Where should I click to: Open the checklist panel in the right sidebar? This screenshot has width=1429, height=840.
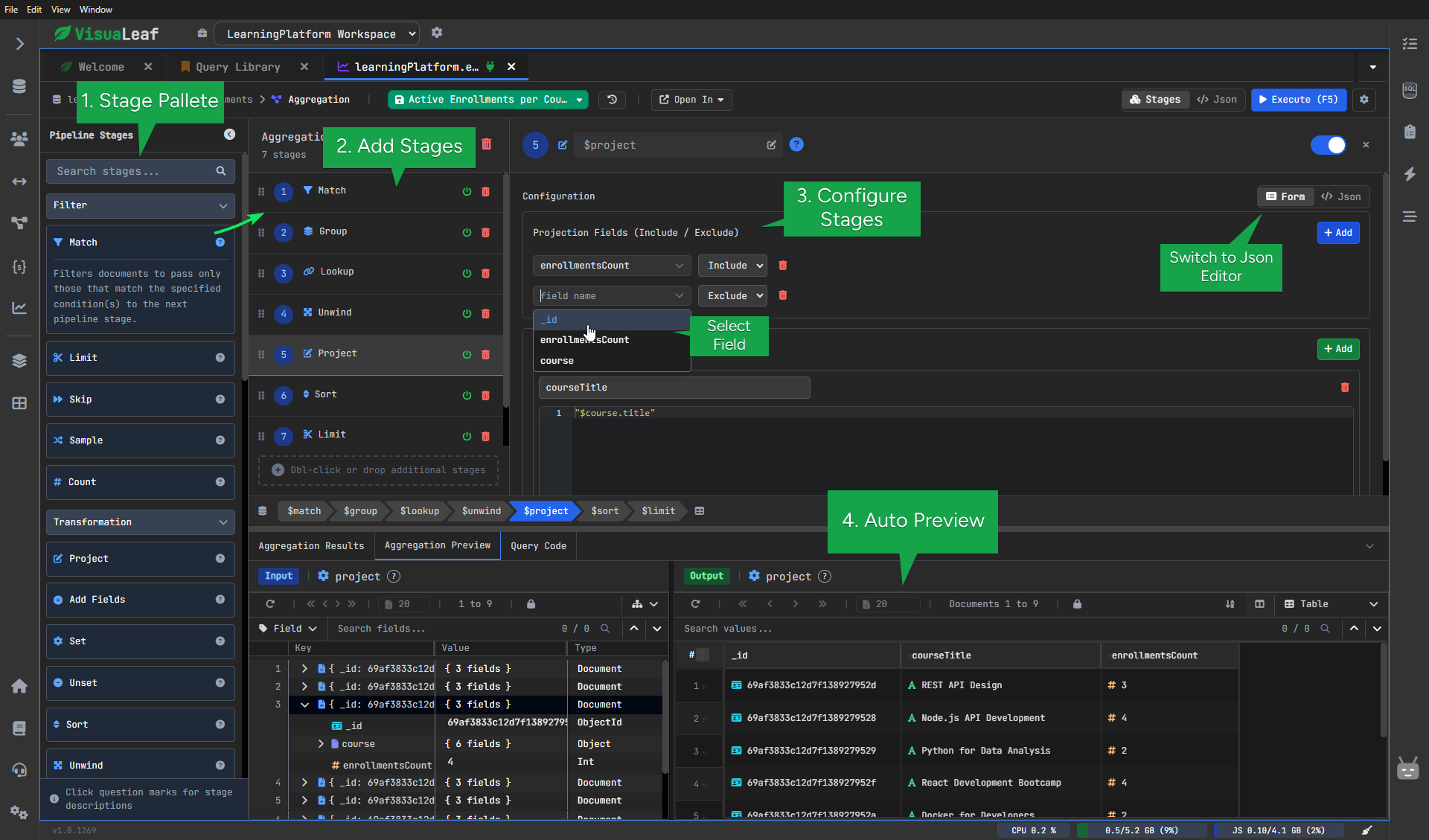pos(1410,44)
